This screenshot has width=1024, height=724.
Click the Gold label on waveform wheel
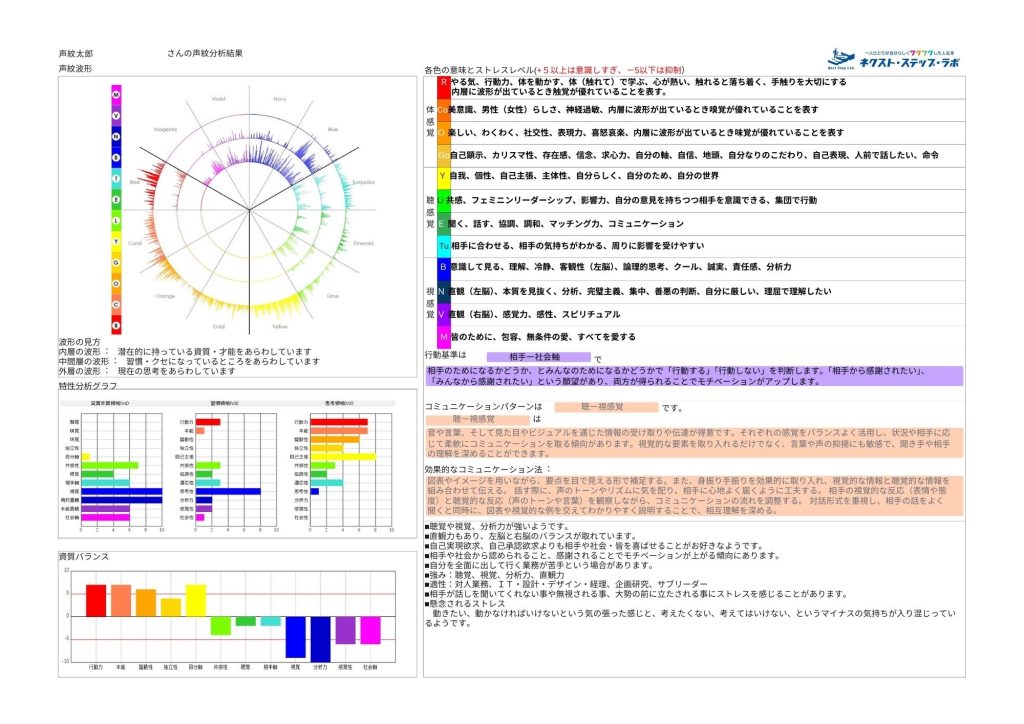[x=218, y=326]
